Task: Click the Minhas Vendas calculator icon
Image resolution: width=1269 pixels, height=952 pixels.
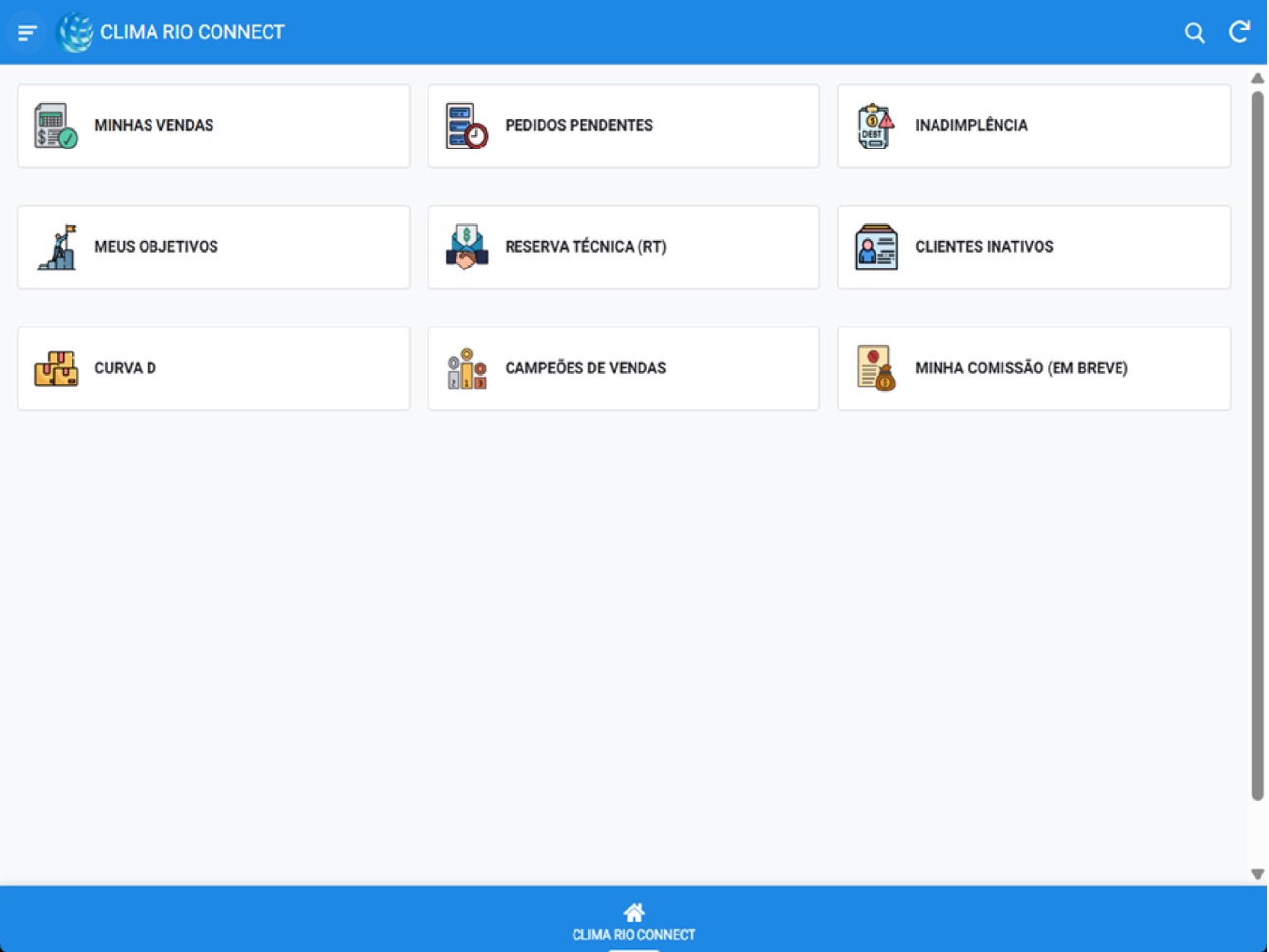Action: [56, 126]
